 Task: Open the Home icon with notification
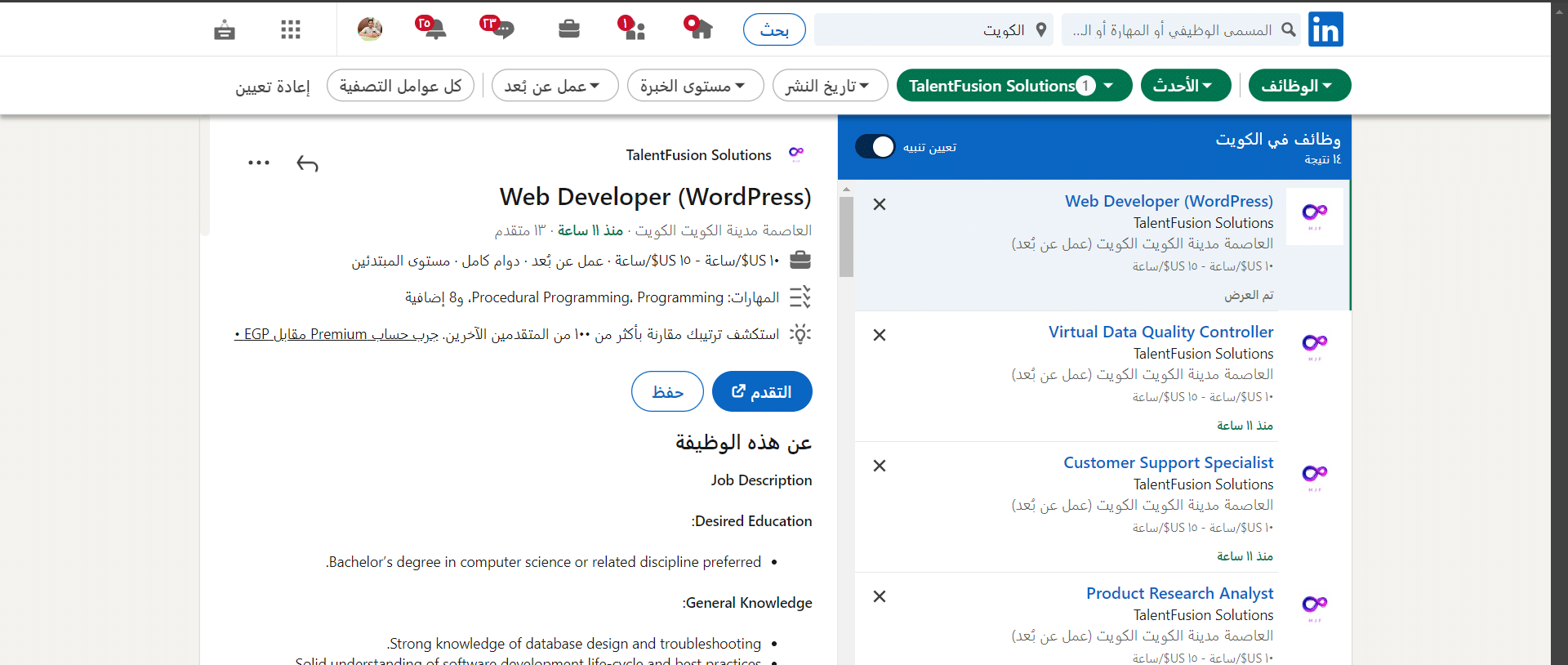click(698, 28)
